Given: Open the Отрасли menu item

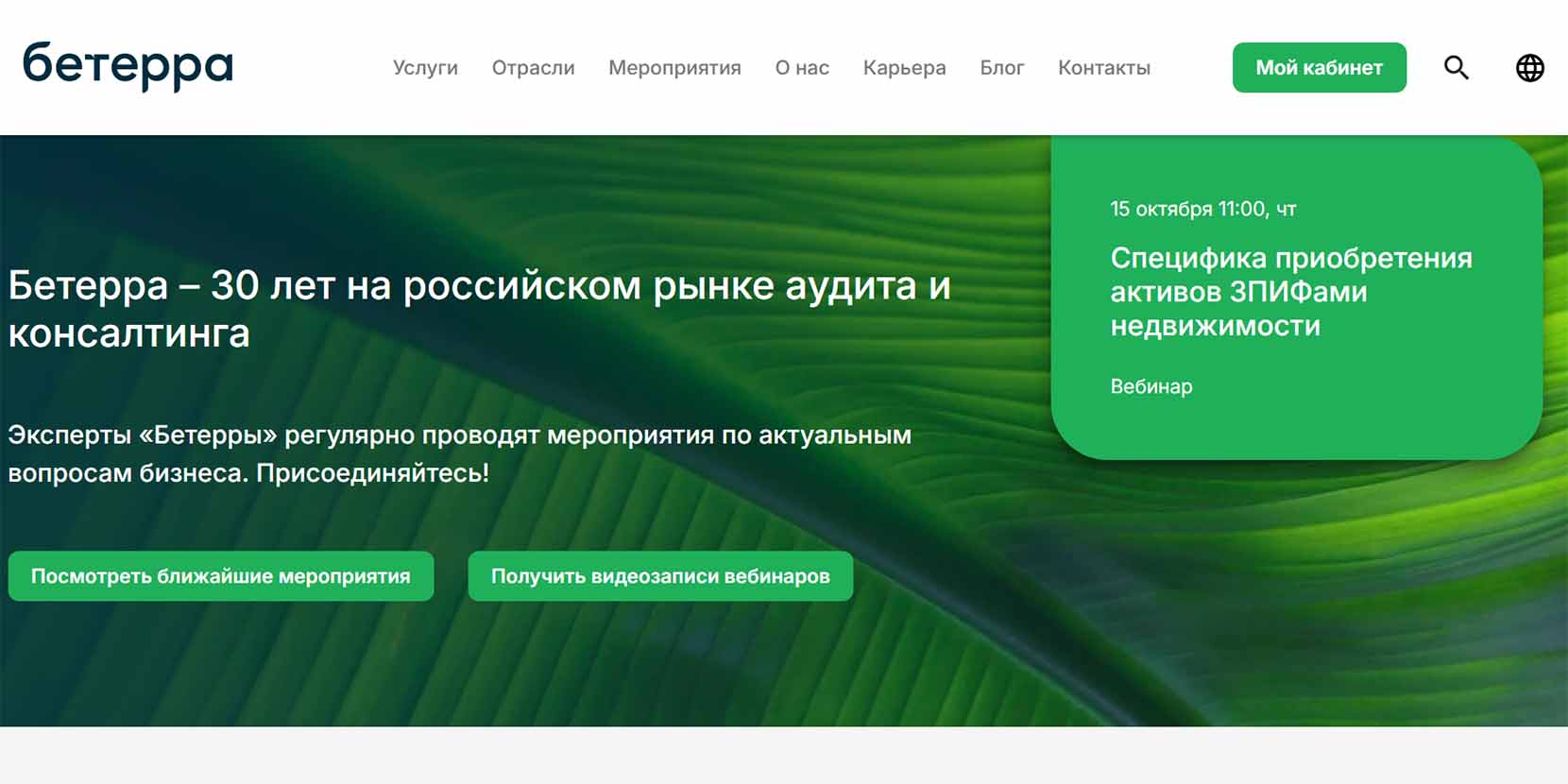Looking at the screenshot, I should [x=533, y=68].
